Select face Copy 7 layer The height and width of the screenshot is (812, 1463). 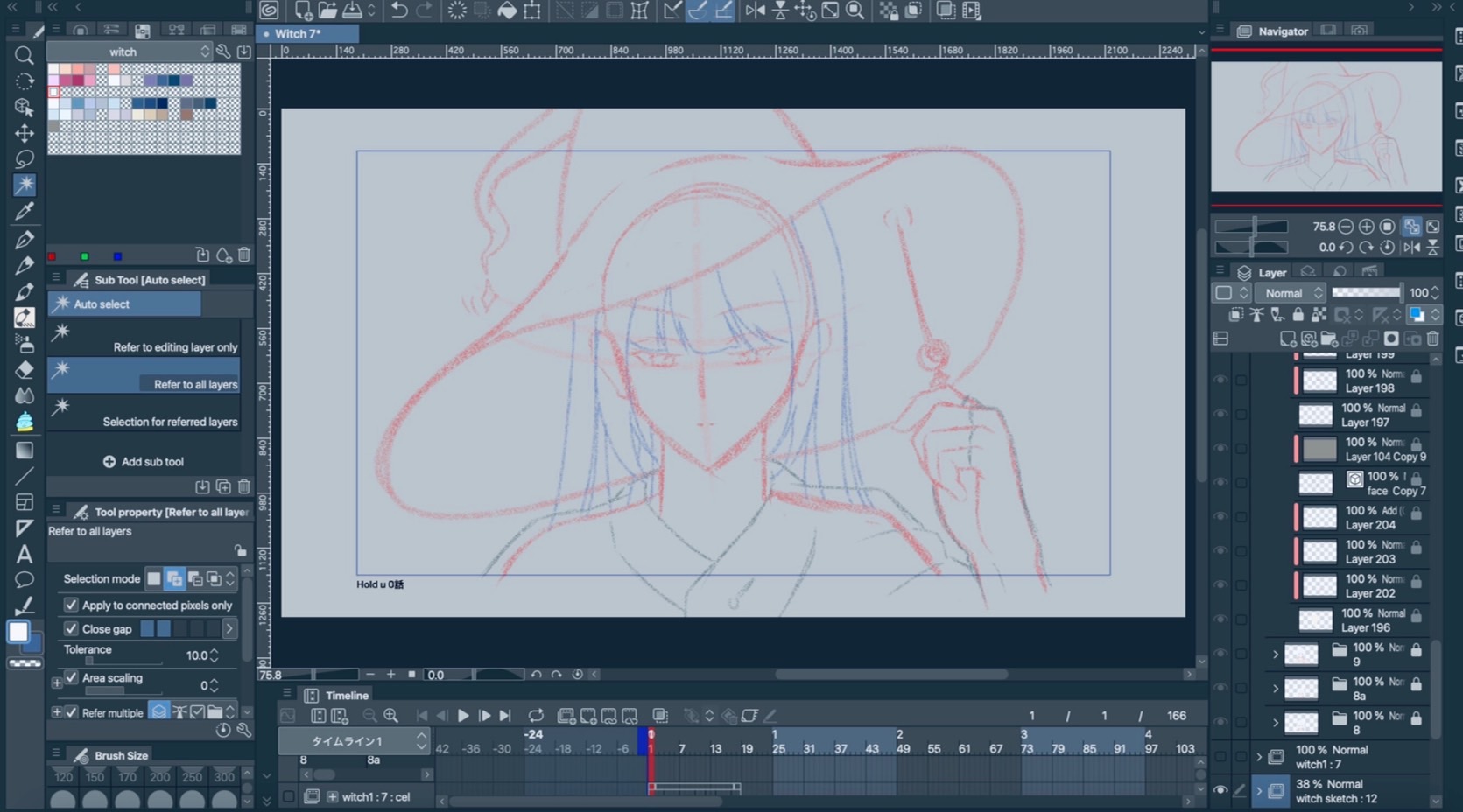click(1362, 483)
